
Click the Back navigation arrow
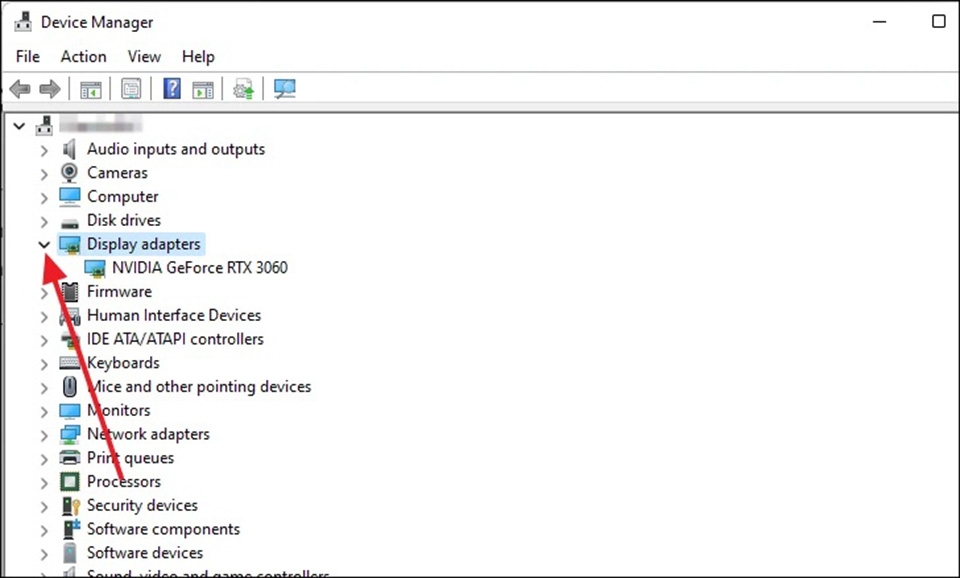[19, 89]
